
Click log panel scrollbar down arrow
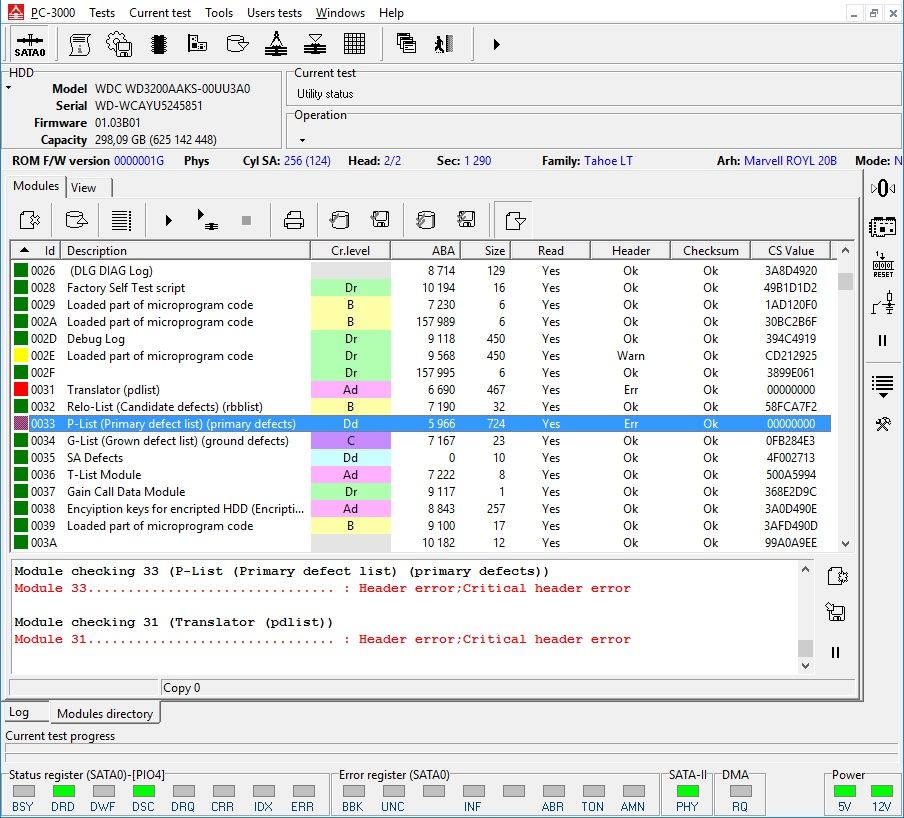coord(805,665)
